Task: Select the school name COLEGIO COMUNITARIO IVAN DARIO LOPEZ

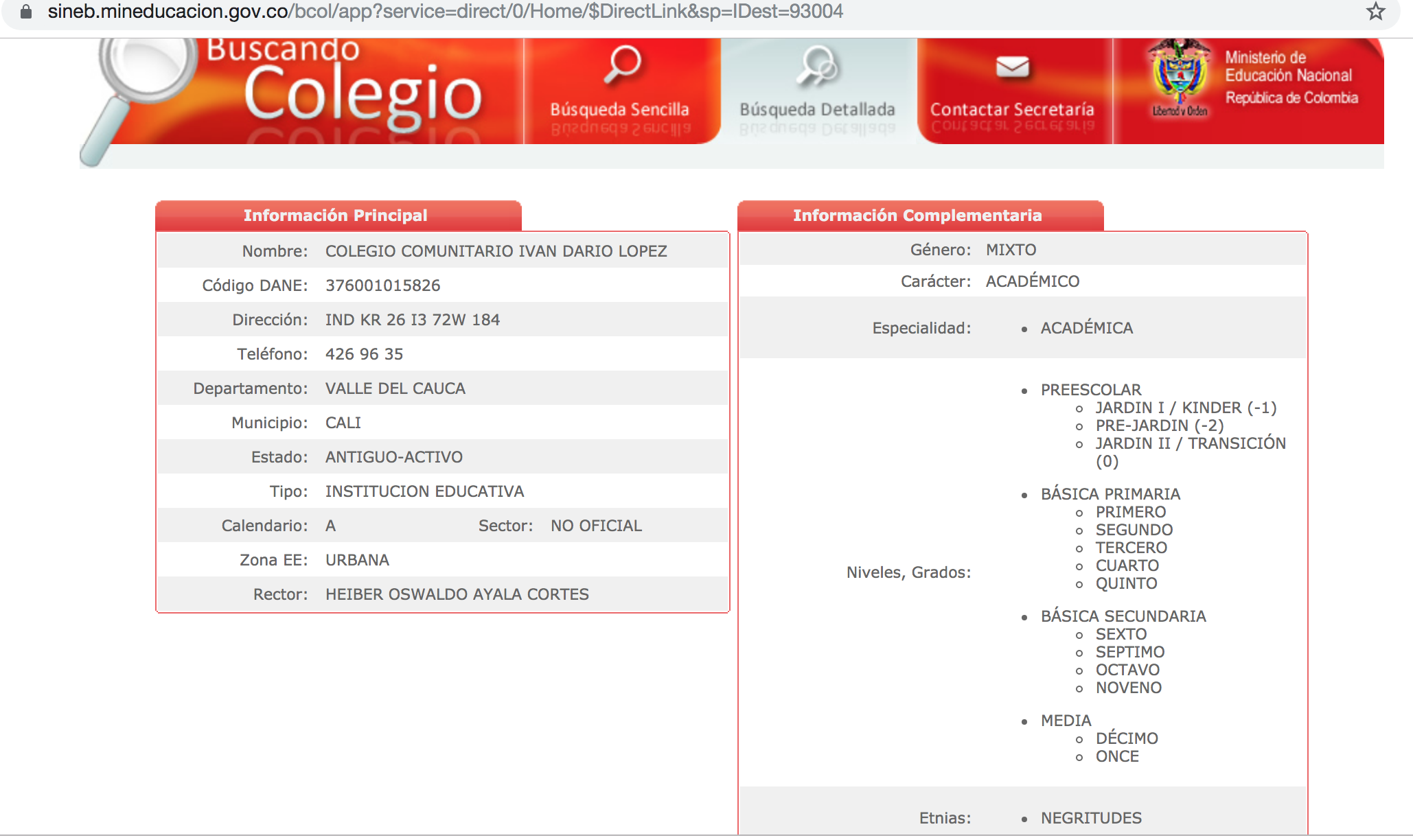Action: click(x=496, y=251)
